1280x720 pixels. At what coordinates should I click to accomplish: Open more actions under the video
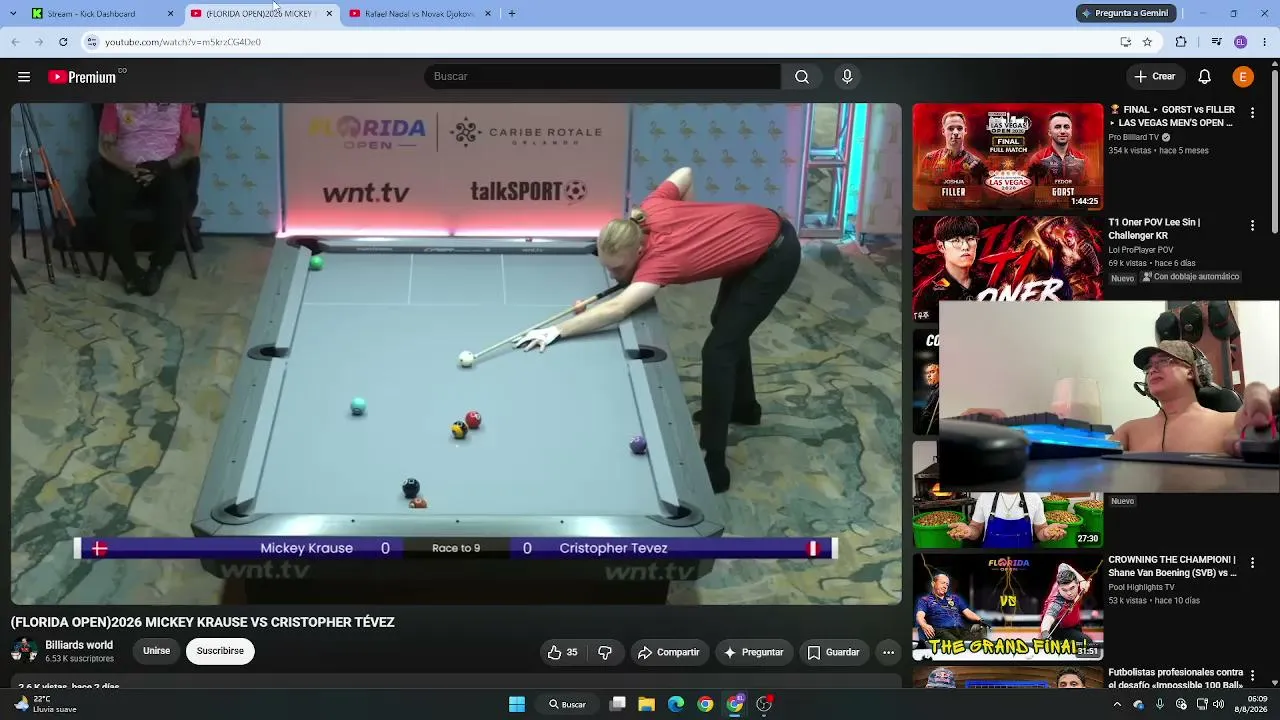pos(888,652)
